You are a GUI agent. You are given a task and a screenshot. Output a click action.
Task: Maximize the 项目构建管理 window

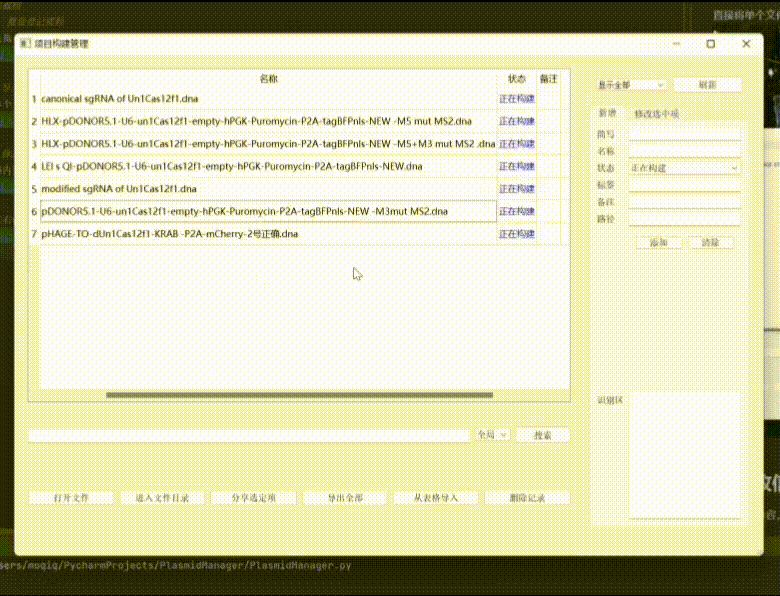(711, 44)
